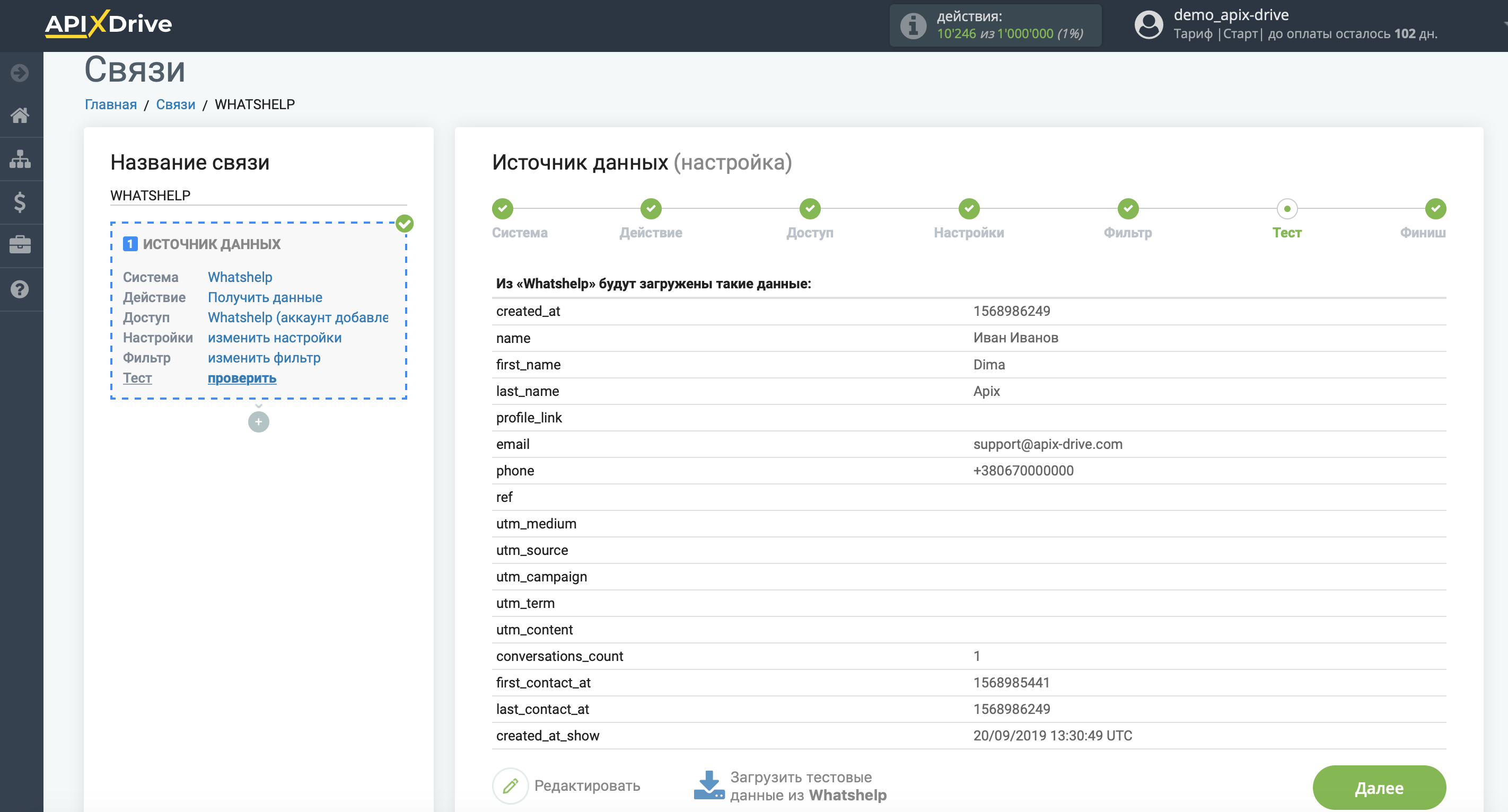The width and height of the screenshot is (1508, 812).
Task: Click Получить данные action link
Action: pyautogui.click(x=265, y=297)
